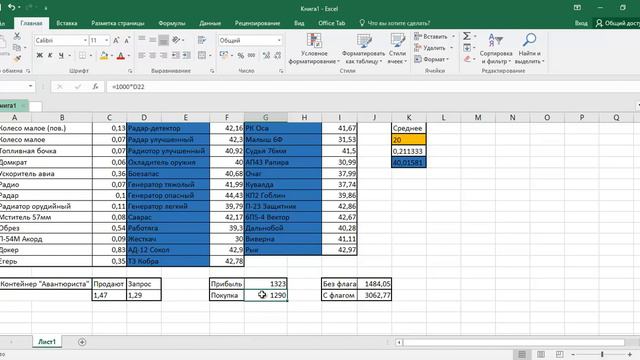Apply the red font color A
Viewport: 640px width, 360px height.
point(120,56)
